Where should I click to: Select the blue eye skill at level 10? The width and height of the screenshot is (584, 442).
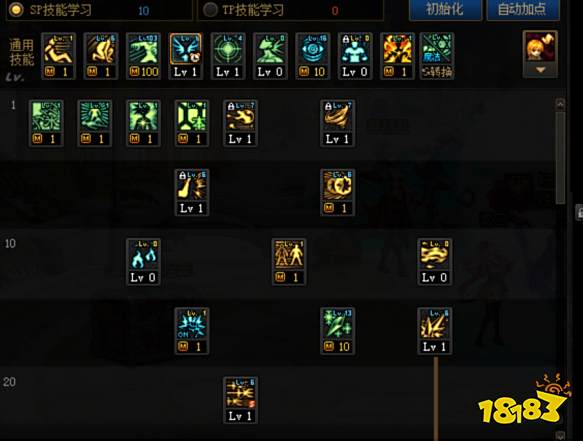tap(312, 56)
